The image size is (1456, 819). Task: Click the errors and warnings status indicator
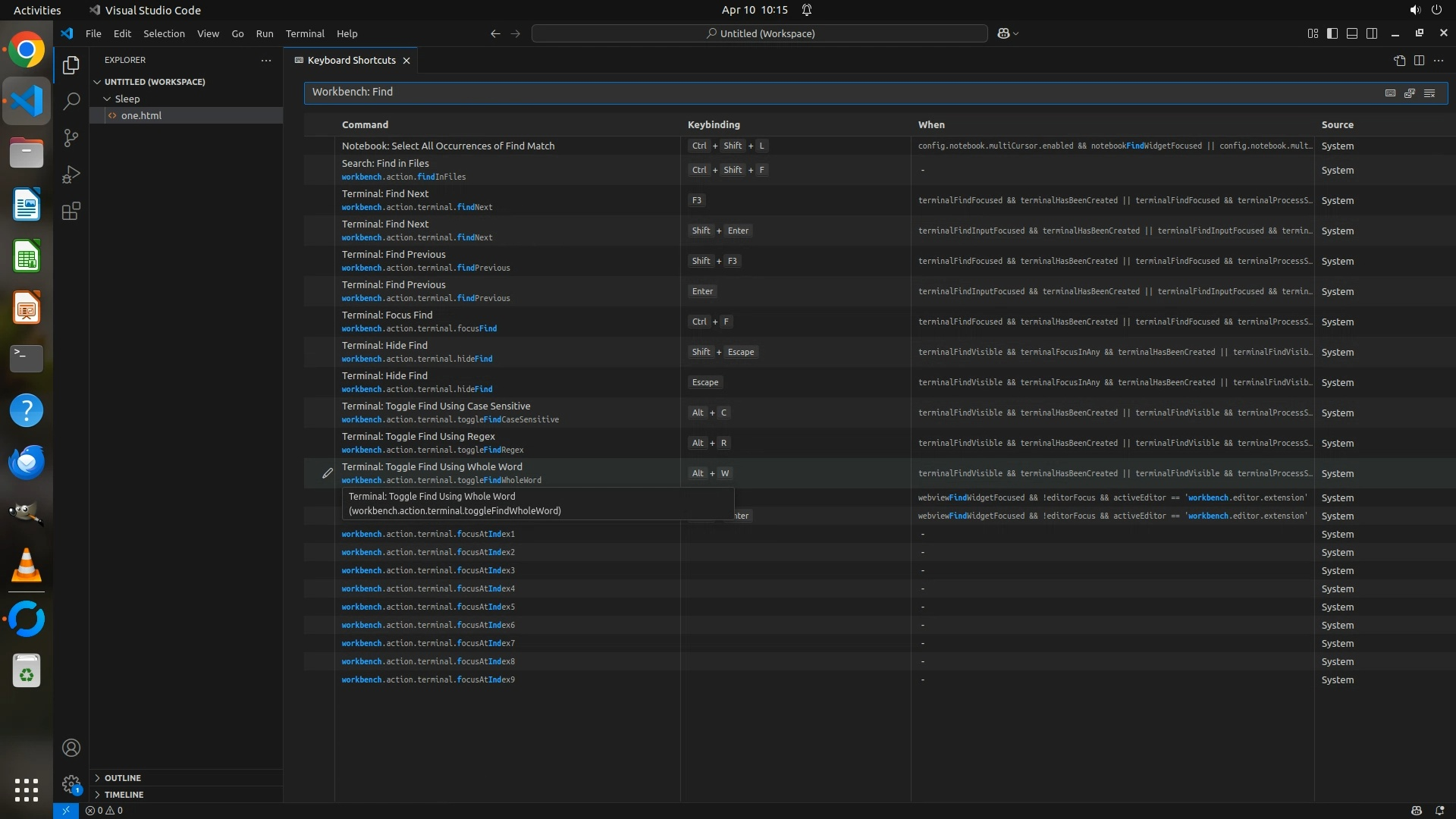(104, 811)
